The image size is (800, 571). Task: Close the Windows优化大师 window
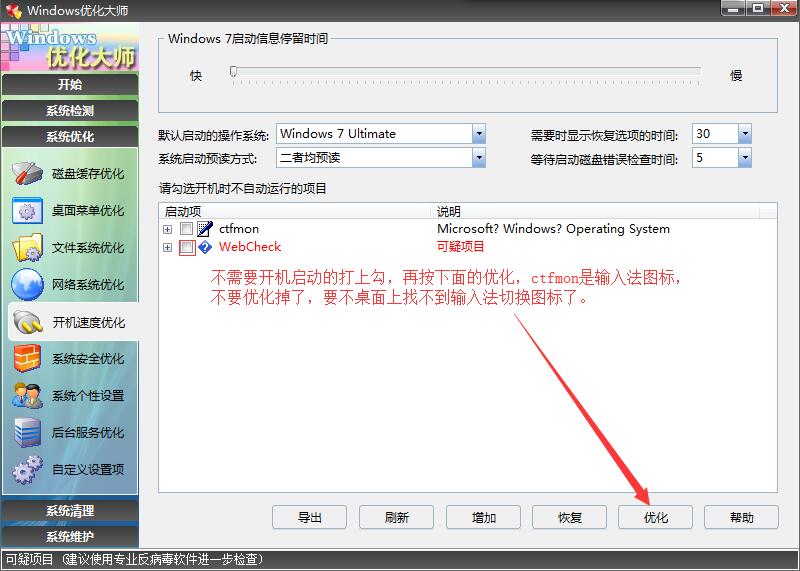tap(784, 8)
